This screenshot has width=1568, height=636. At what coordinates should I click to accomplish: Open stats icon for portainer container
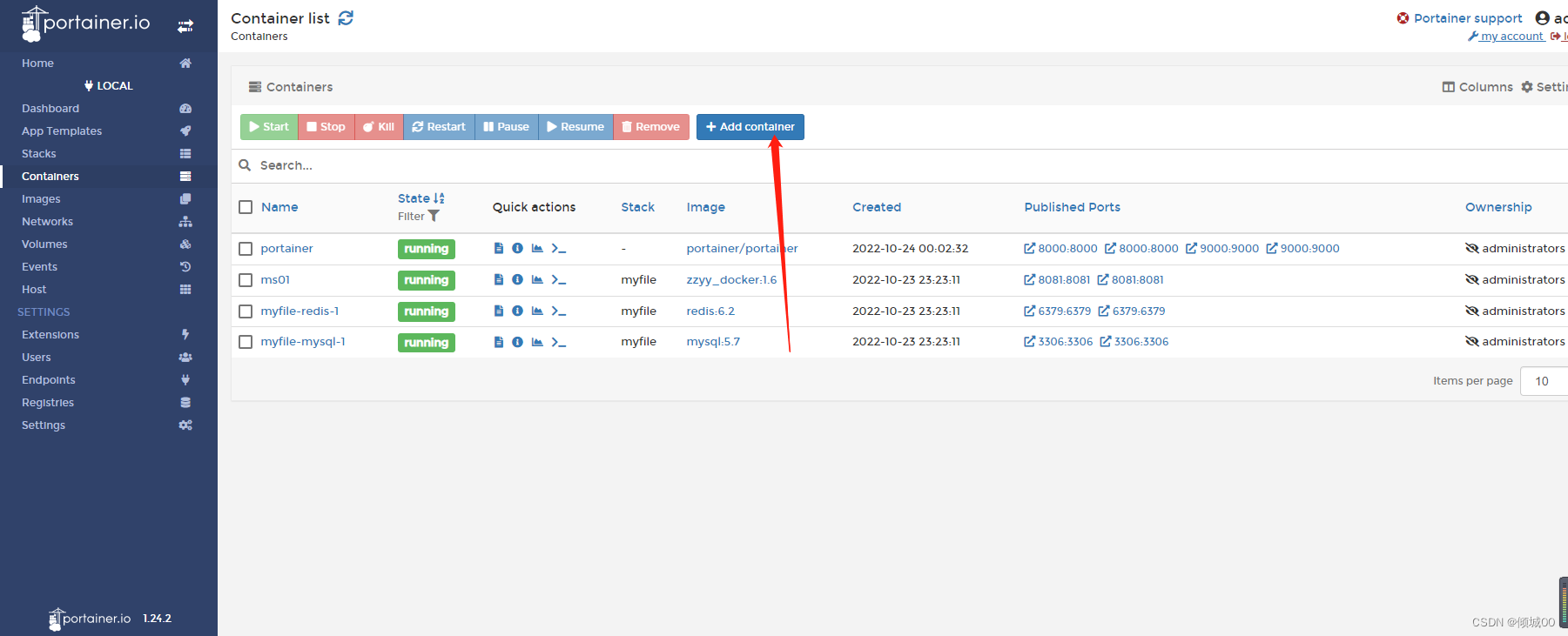coord(537,249)
